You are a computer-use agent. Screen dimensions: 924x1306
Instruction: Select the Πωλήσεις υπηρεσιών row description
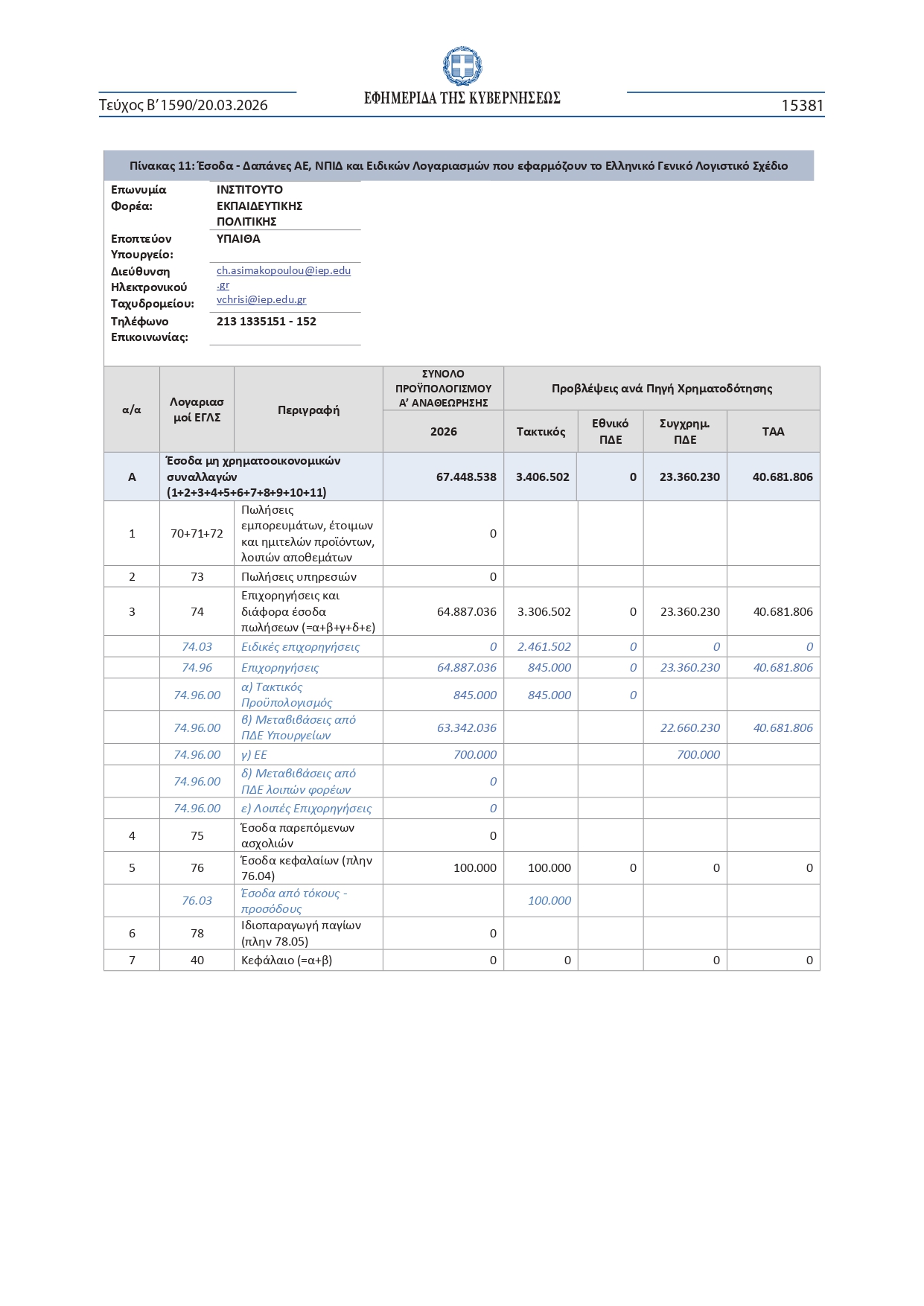[299, 577]
